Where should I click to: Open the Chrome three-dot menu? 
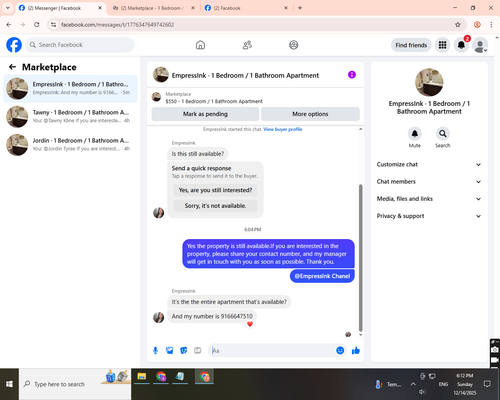click(x=491, y=25)
